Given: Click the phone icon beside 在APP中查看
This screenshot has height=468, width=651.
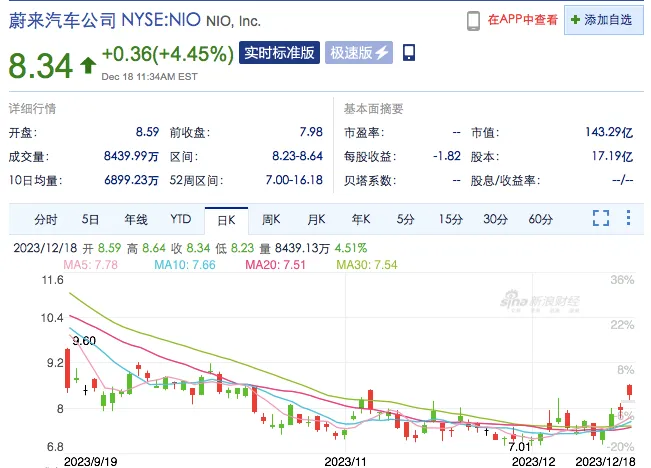Looking at the screenshot, I should pyautogui.click(x=473, y=20).
